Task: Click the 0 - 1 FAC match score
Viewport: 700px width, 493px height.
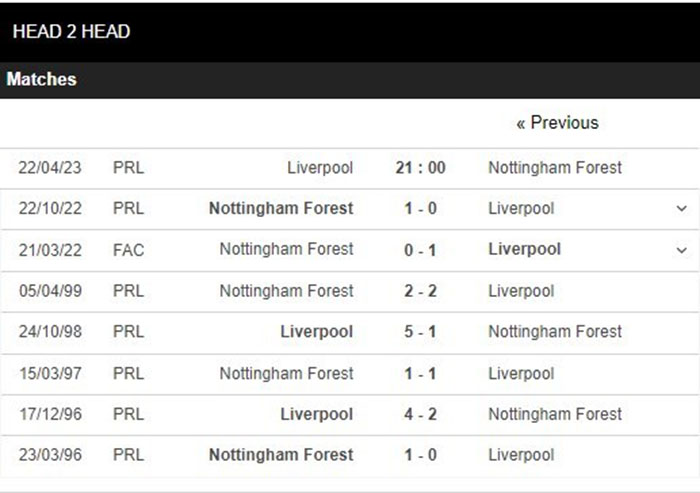Action: pyautogui.click(x=420, y=250)
